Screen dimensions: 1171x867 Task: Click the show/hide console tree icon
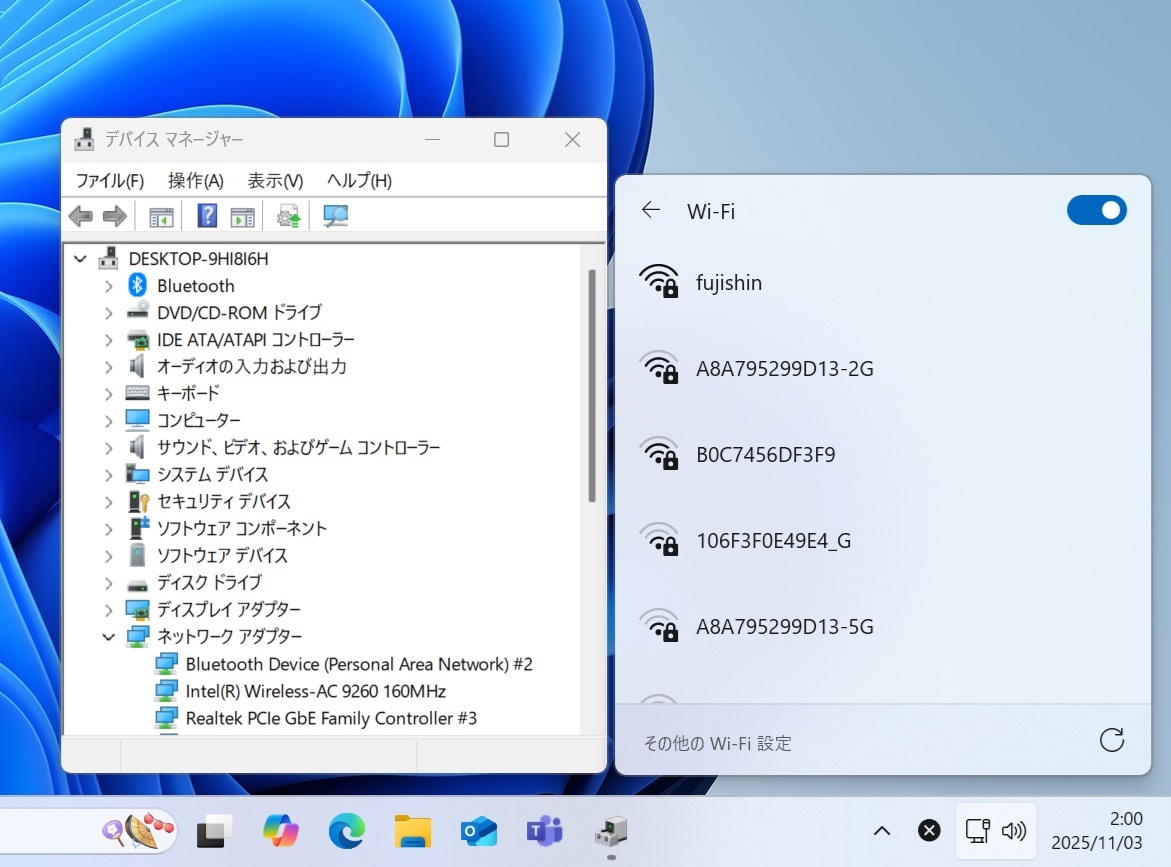(x=161, y=216)
